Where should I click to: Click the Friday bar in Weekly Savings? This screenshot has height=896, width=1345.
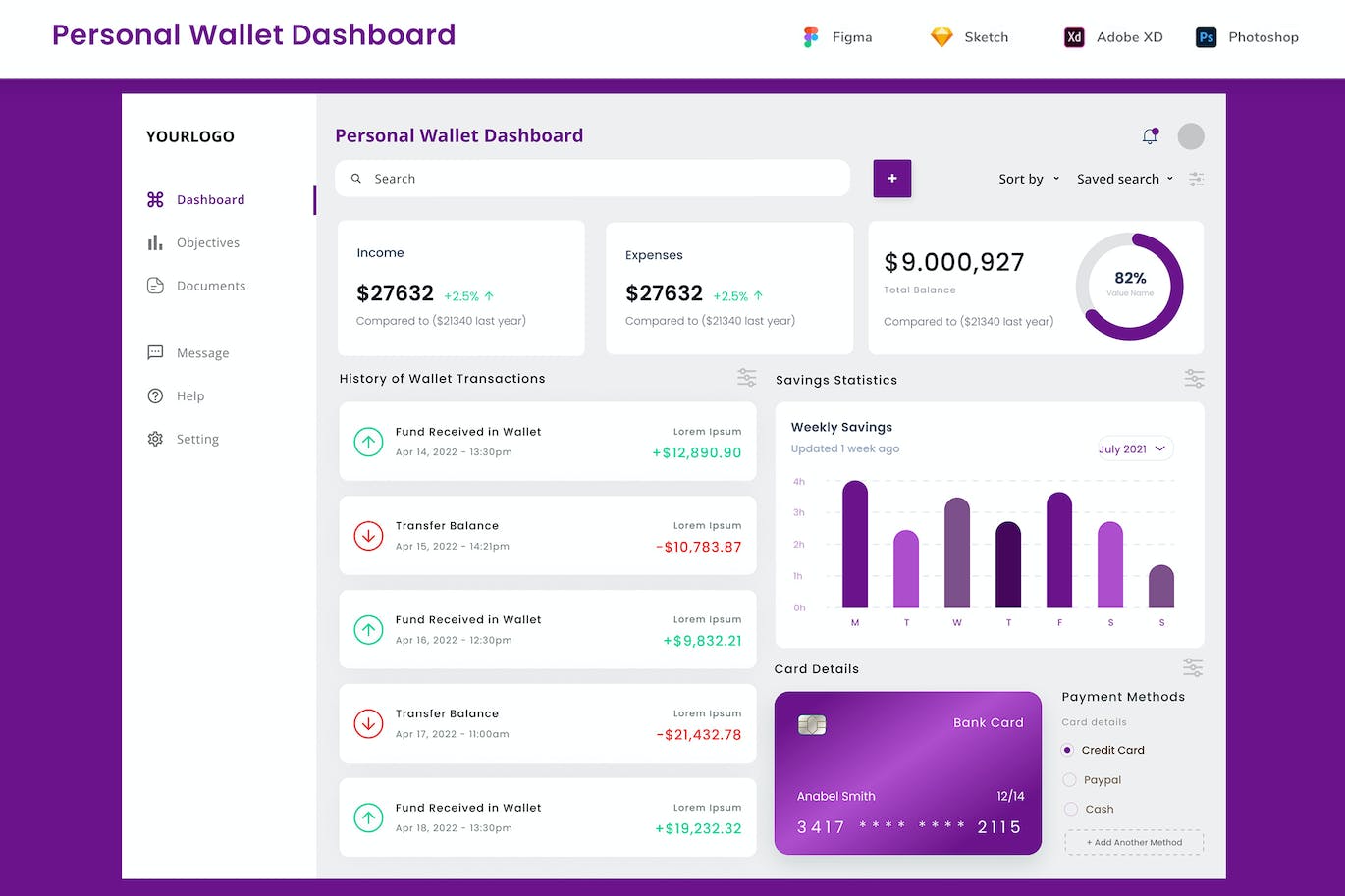click(1059, 551)
